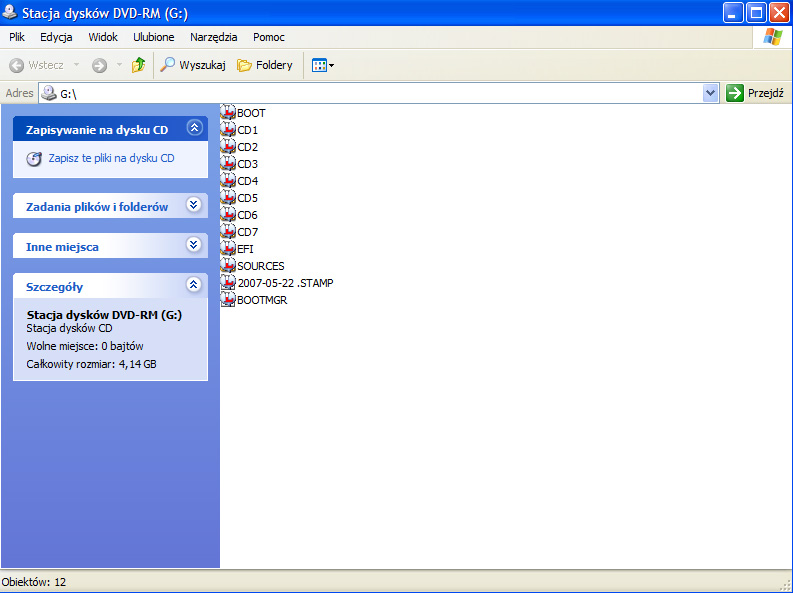Expand the address bar dropdown

(711, 93)
